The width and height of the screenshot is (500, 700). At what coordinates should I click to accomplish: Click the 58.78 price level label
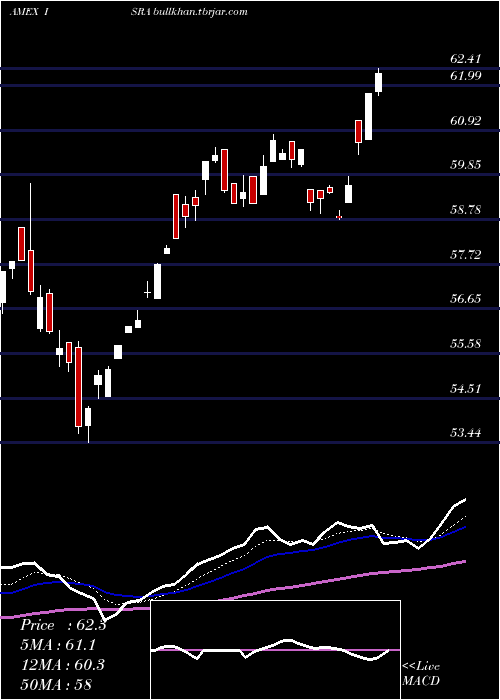point(466,209)
